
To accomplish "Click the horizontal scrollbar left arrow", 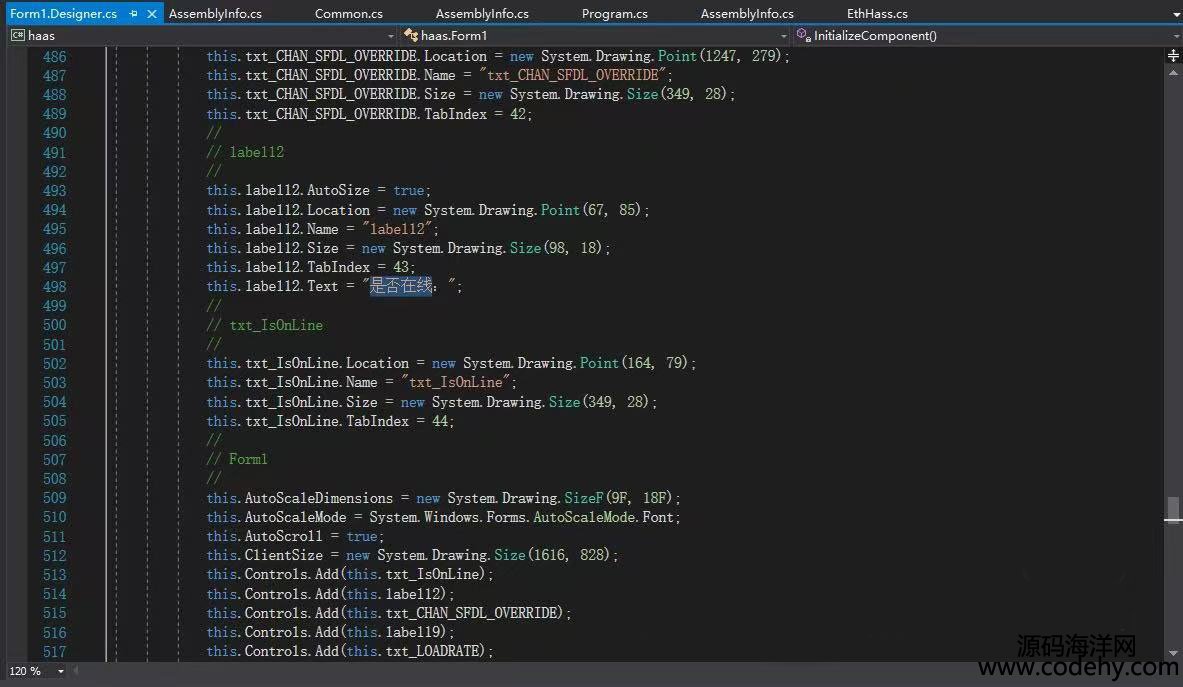I will [75, 670].
